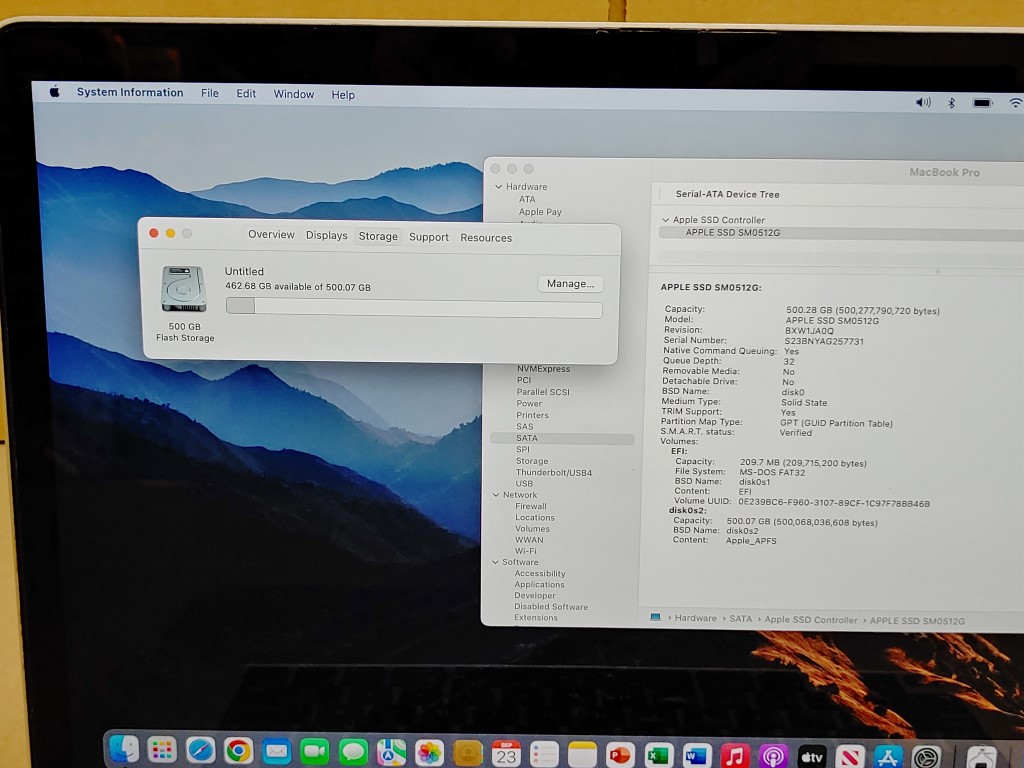
Task: Click the Manage... storage button
Action: point(571,283)
